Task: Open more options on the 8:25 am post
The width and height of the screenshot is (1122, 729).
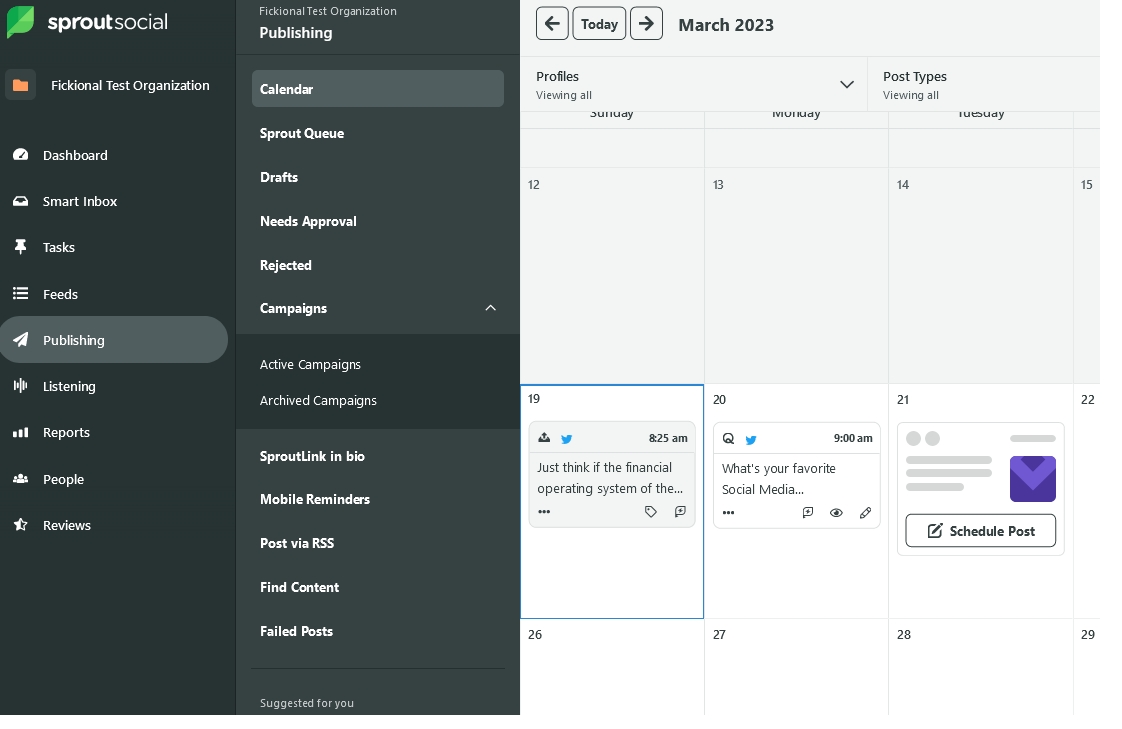Action: pyautogui.click(x=544, y=512)
